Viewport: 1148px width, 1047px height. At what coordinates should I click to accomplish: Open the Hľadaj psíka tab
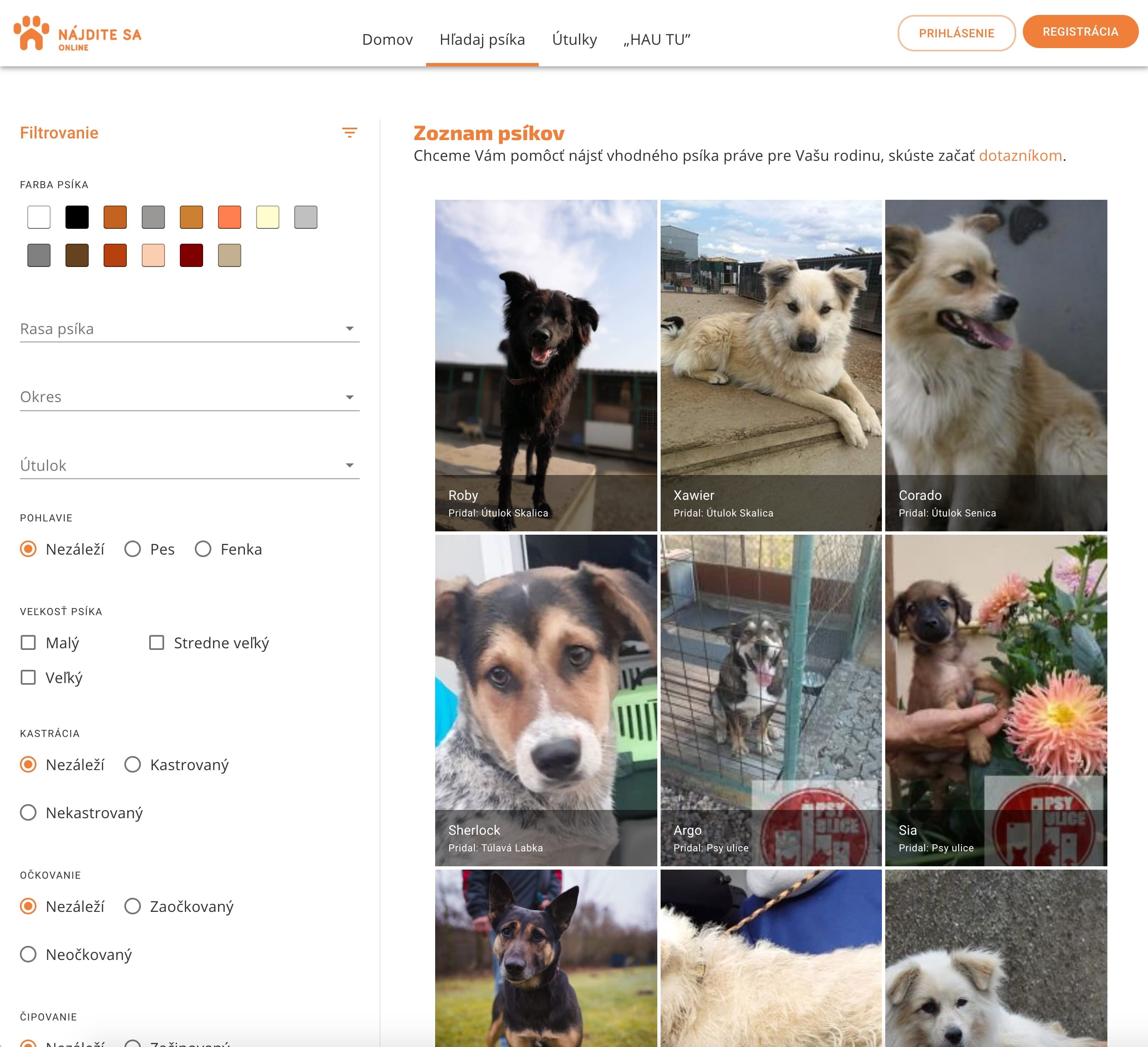[482, 39]
